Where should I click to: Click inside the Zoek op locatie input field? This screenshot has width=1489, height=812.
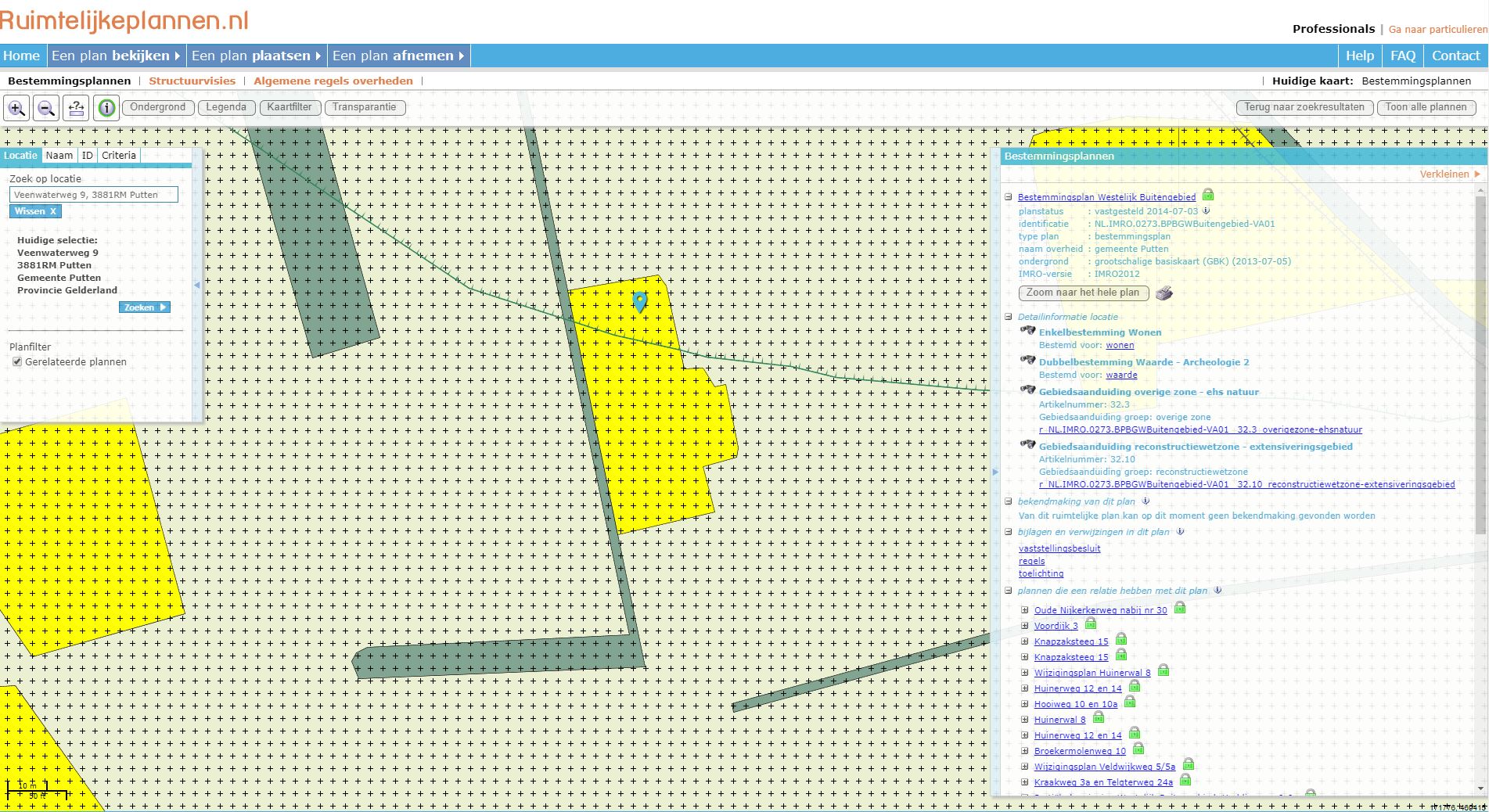coord(93,194)
